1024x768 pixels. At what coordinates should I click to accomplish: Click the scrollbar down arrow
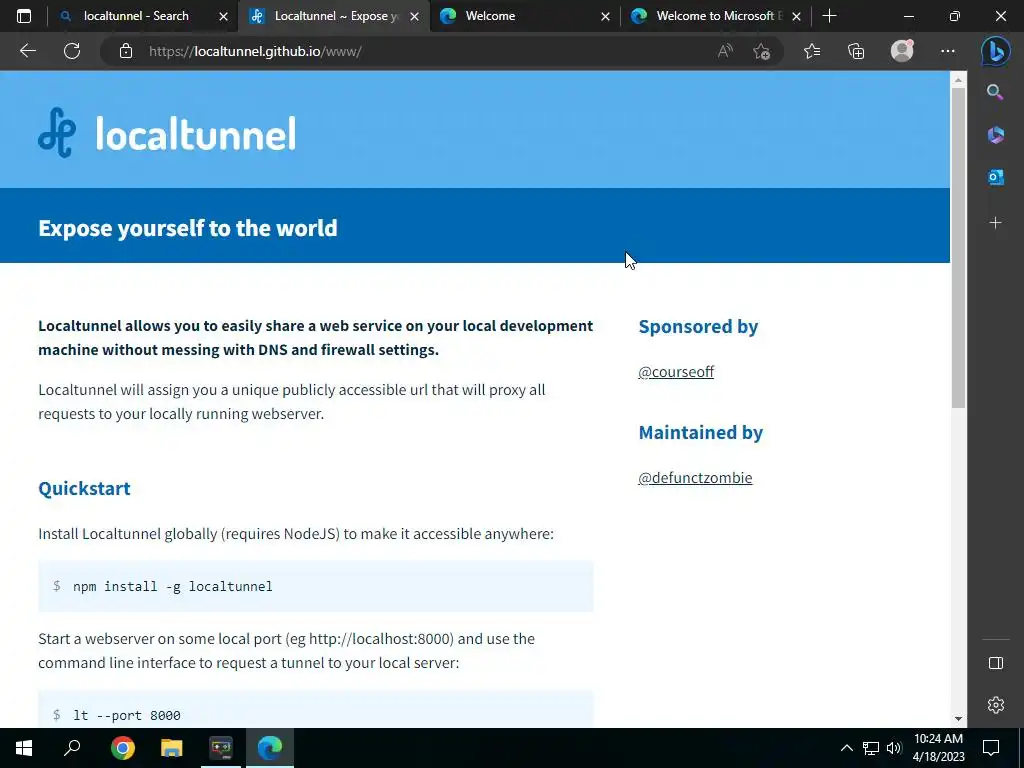958,718
